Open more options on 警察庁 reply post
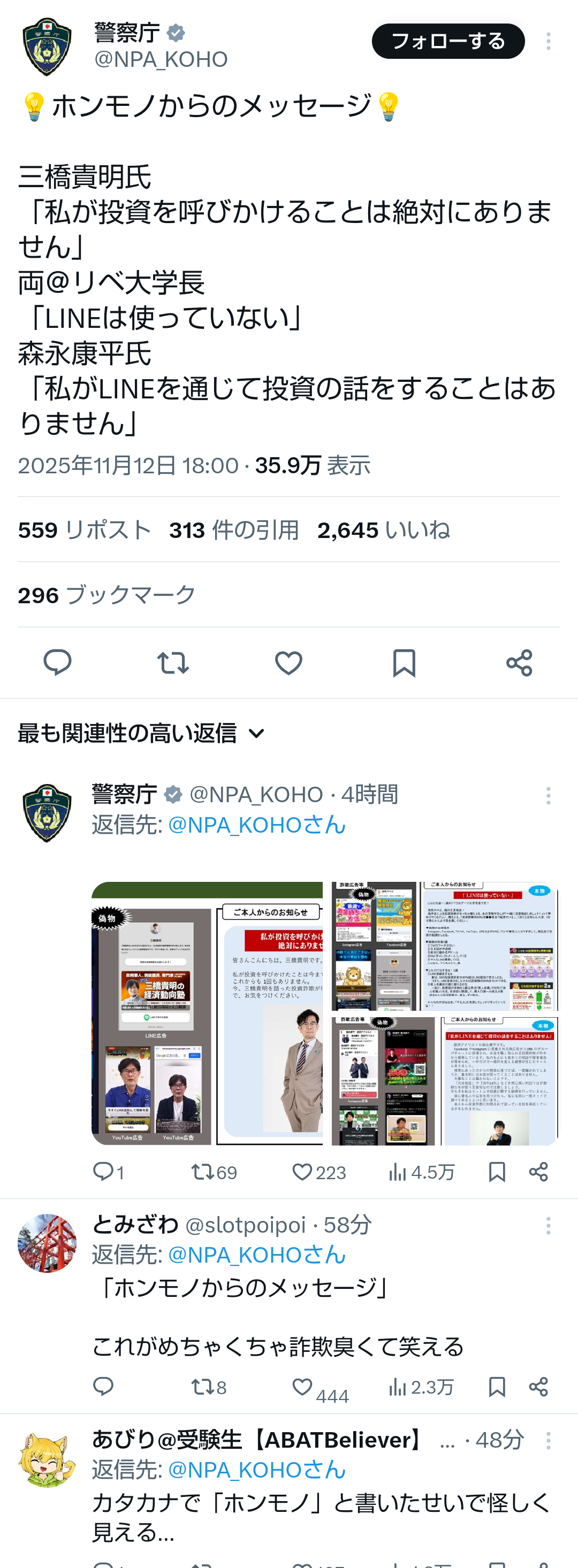 tap(548, 796)
